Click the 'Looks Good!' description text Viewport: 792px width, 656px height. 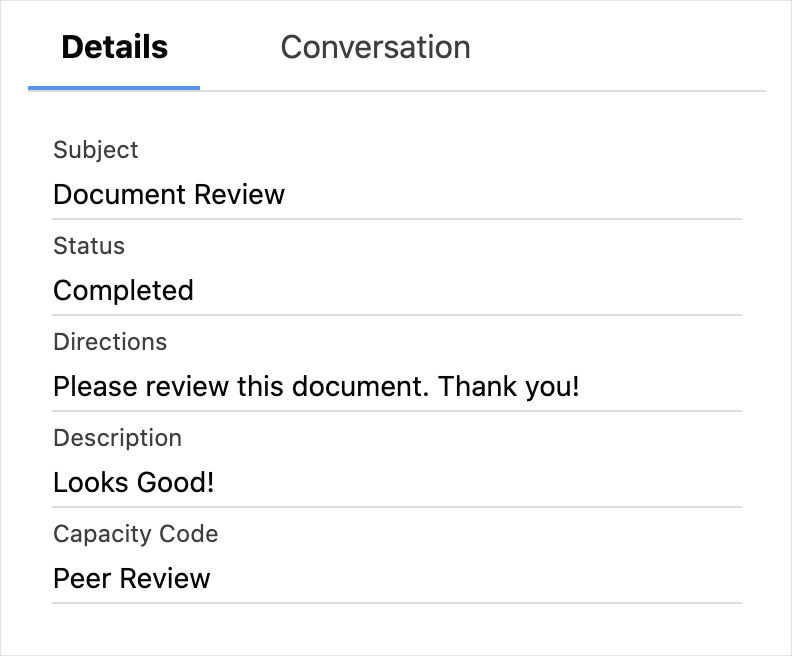coord(133,482)
